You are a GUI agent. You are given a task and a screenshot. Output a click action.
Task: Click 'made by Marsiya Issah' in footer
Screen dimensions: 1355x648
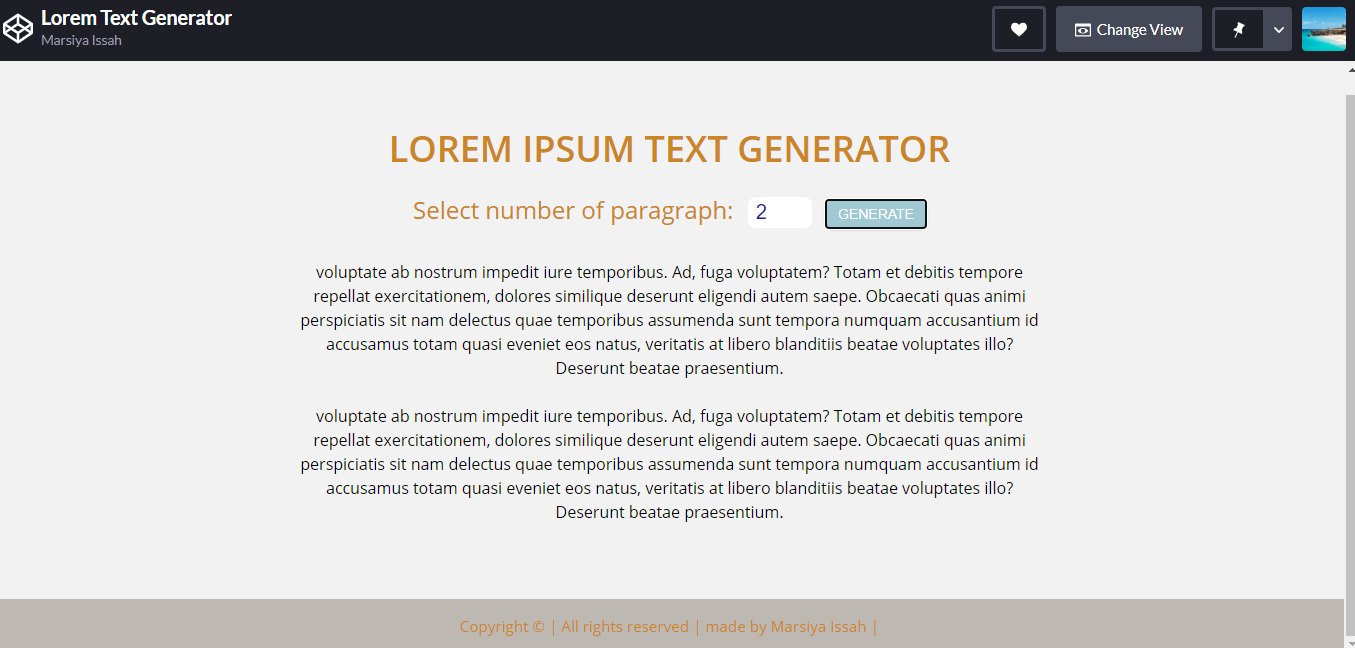(786, 626)
